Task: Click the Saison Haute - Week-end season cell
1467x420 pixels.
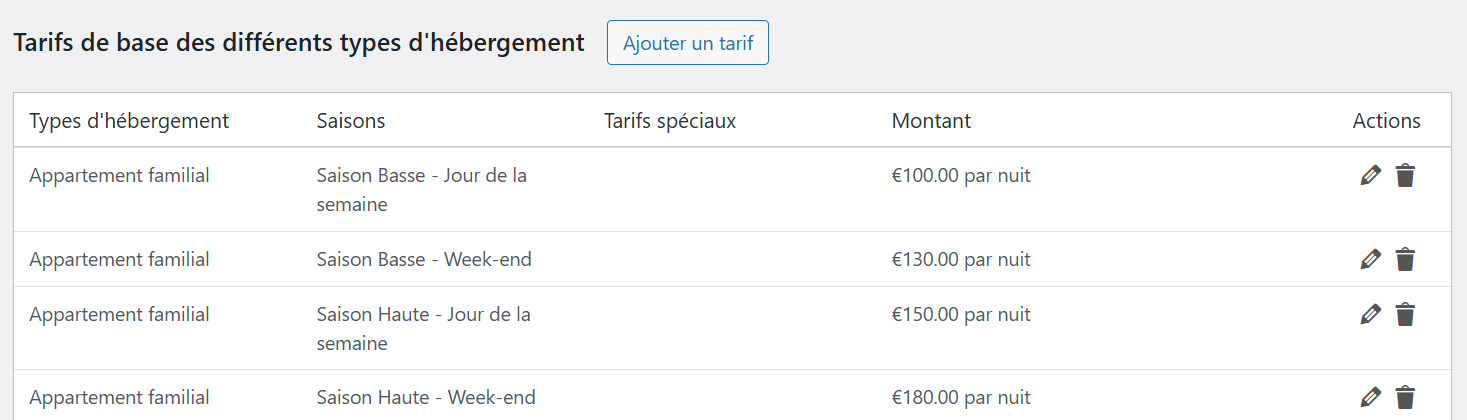Action: pyautogui.click(x=425, y=398)
